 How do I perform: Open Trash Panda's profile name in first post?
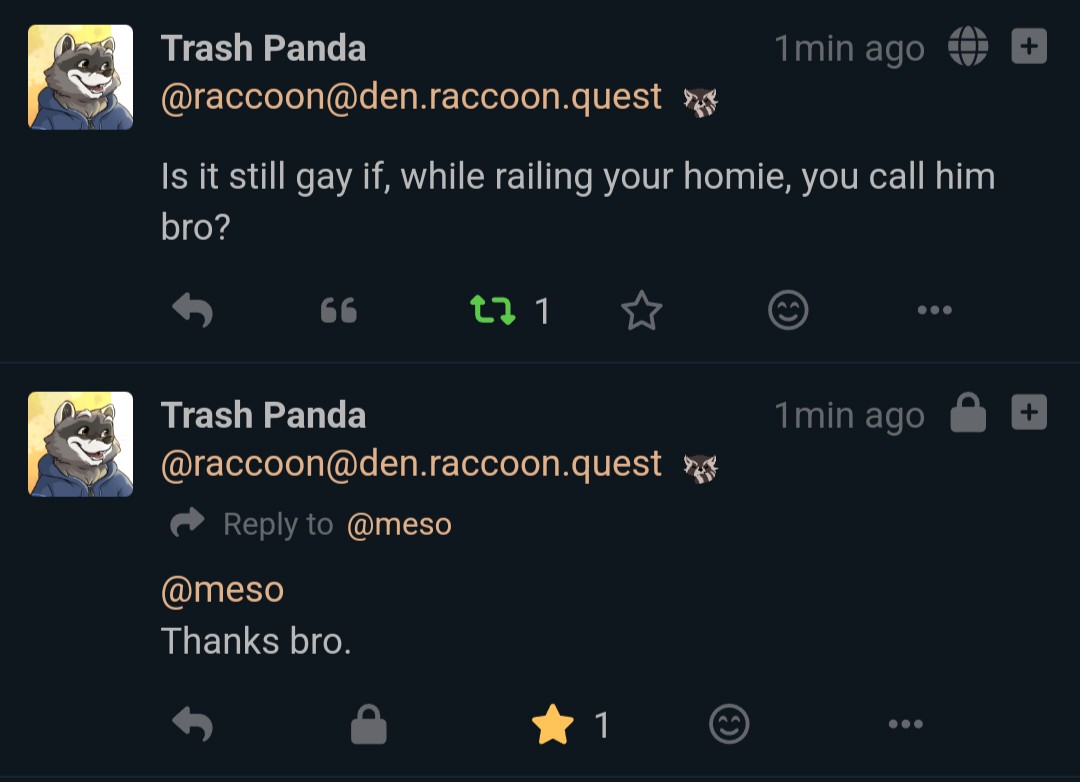(263, 48)
